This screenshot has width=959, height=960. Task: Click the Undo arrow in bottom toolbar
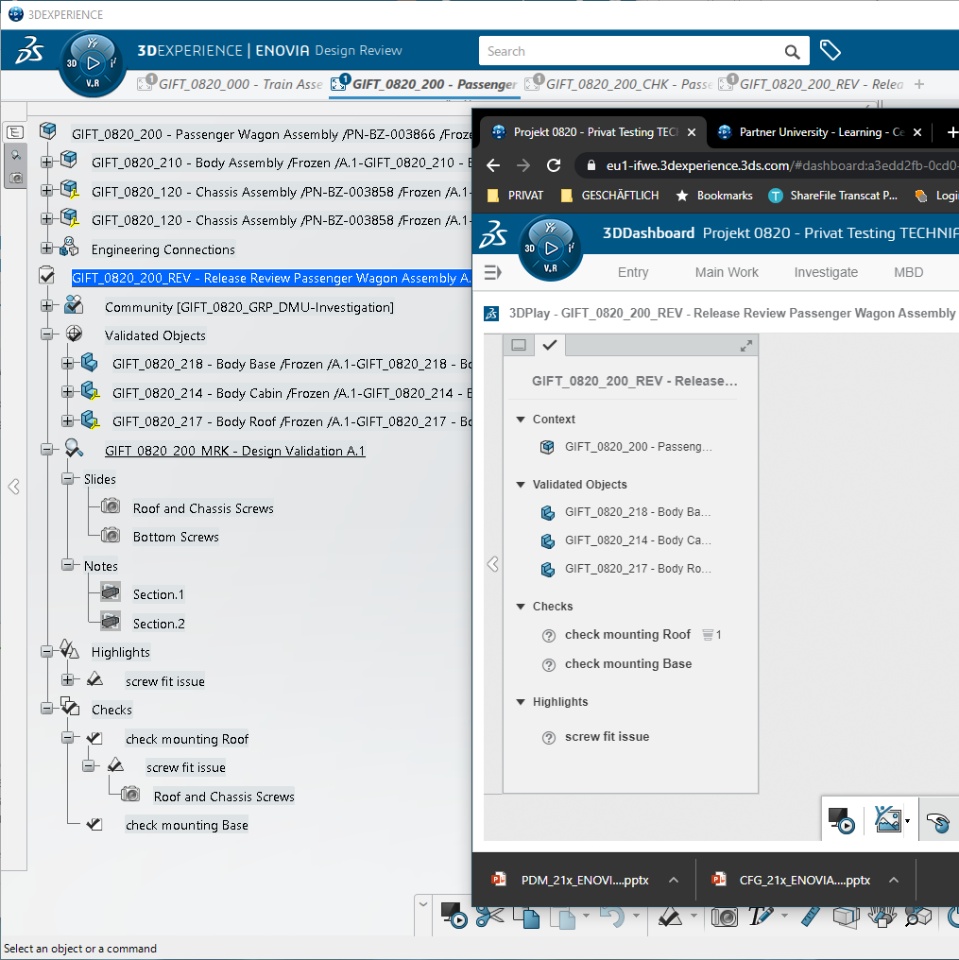[x=612, y=917]
